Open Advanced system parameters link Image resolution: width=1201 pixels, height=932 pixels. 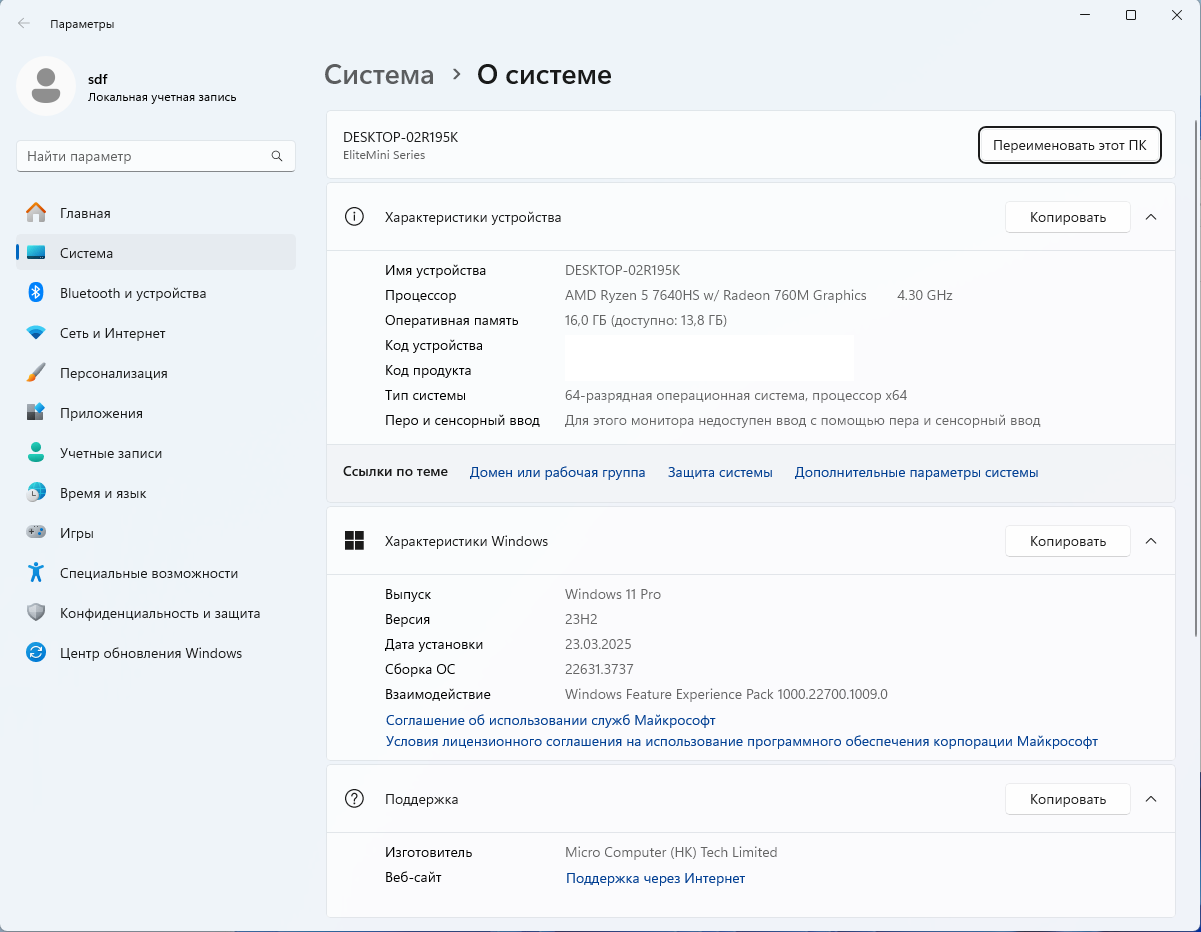pyautogui.click(x=916, y=472)
